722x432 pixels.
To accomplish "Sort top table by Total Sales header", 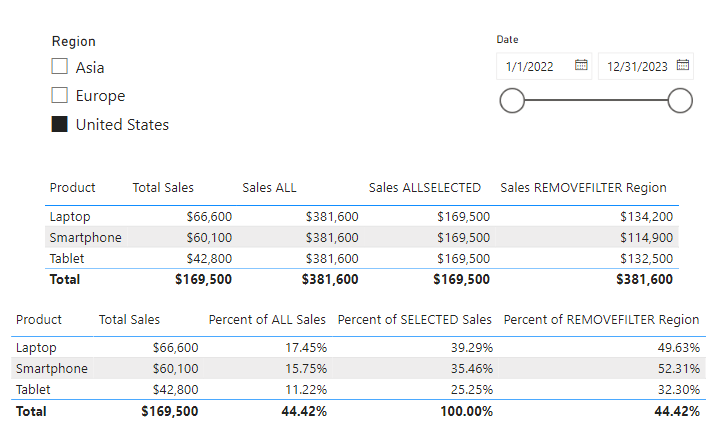I will tap(163, 188).
